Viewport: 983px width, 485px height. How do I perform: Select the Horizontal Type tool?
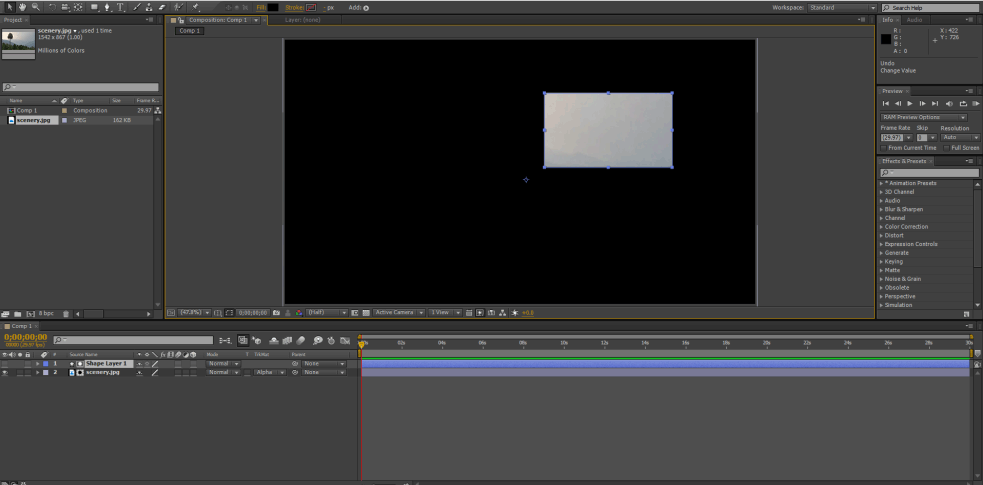coord(120,8)
